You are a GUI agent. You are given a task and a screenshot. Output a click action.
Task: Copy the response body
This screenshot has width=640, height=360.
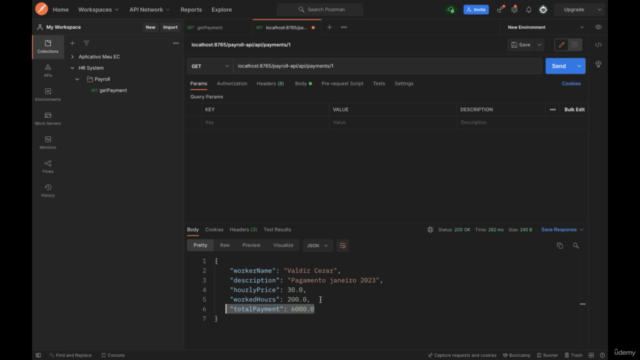click(560, 245)
